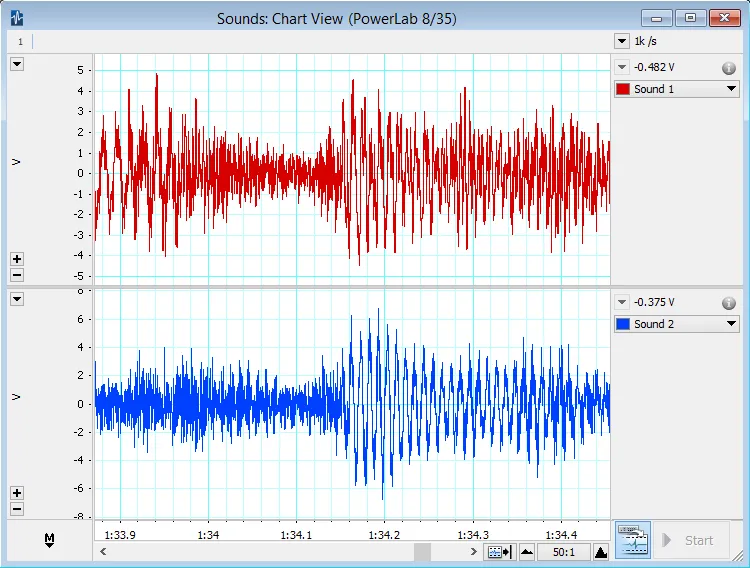Screen dimensions: 750x568
Task: Open the Sound 1 channel function dropdown
Action: click(x=731, y=89)
